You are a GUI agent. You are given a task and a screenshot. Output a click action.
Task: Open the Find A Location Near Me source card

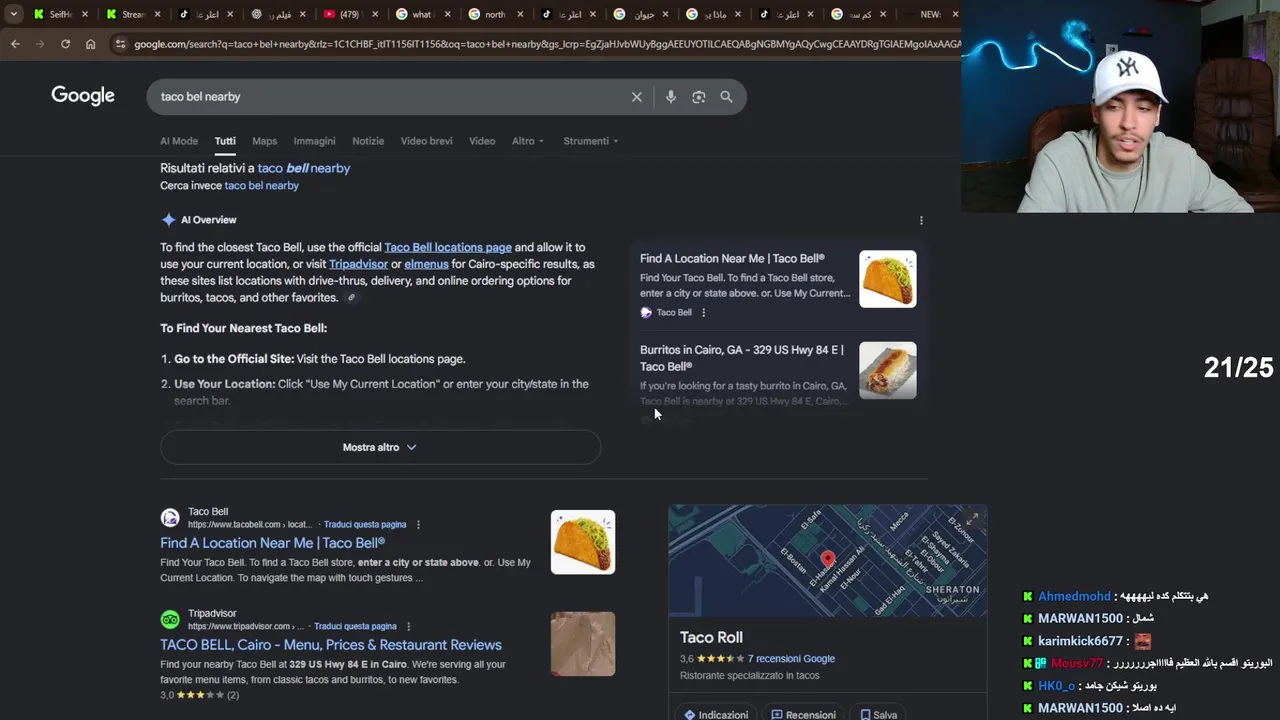pos(732,258)
